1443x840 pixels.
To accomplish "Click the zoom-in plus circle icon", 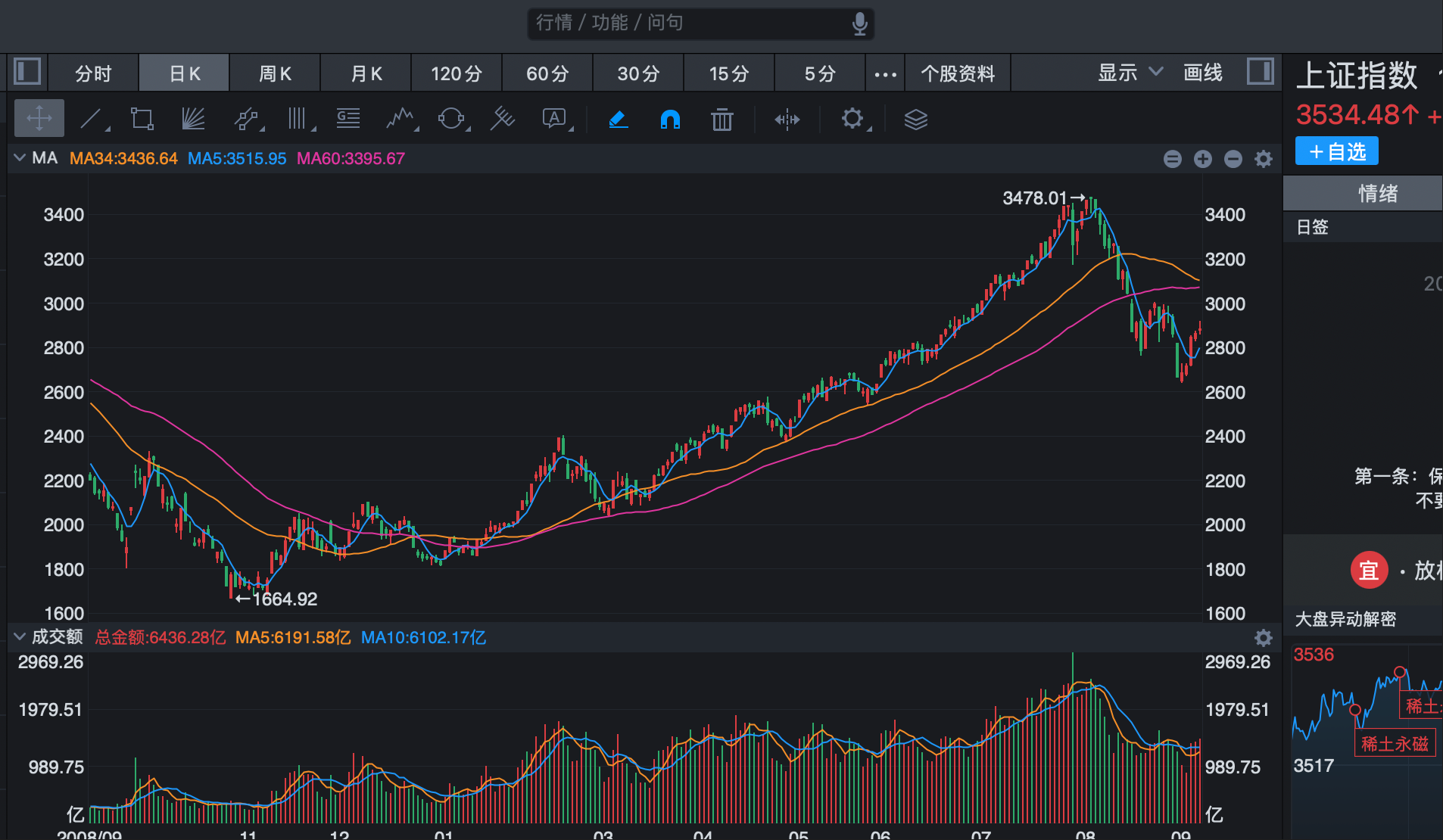I will coord(1203,158).
